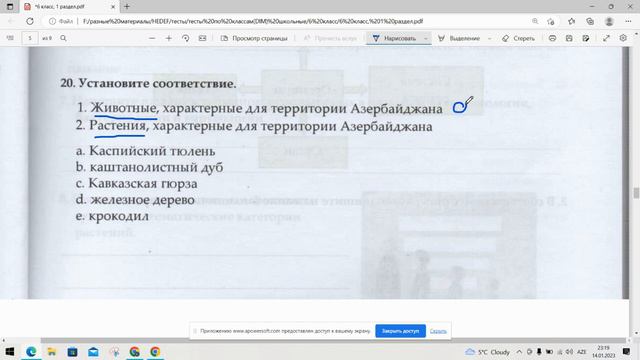Open the notification center icon

tap(626, 352)
